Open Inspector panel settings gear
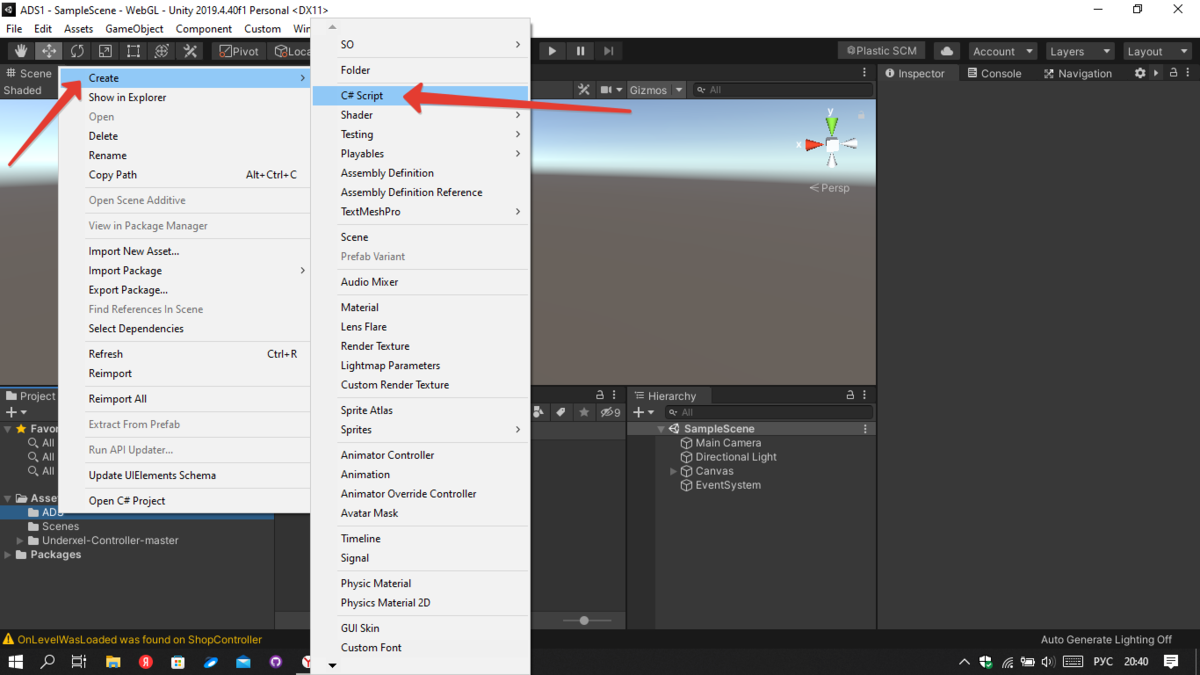The height and width of the screenshot is (675, 1200). [1140, 73]
